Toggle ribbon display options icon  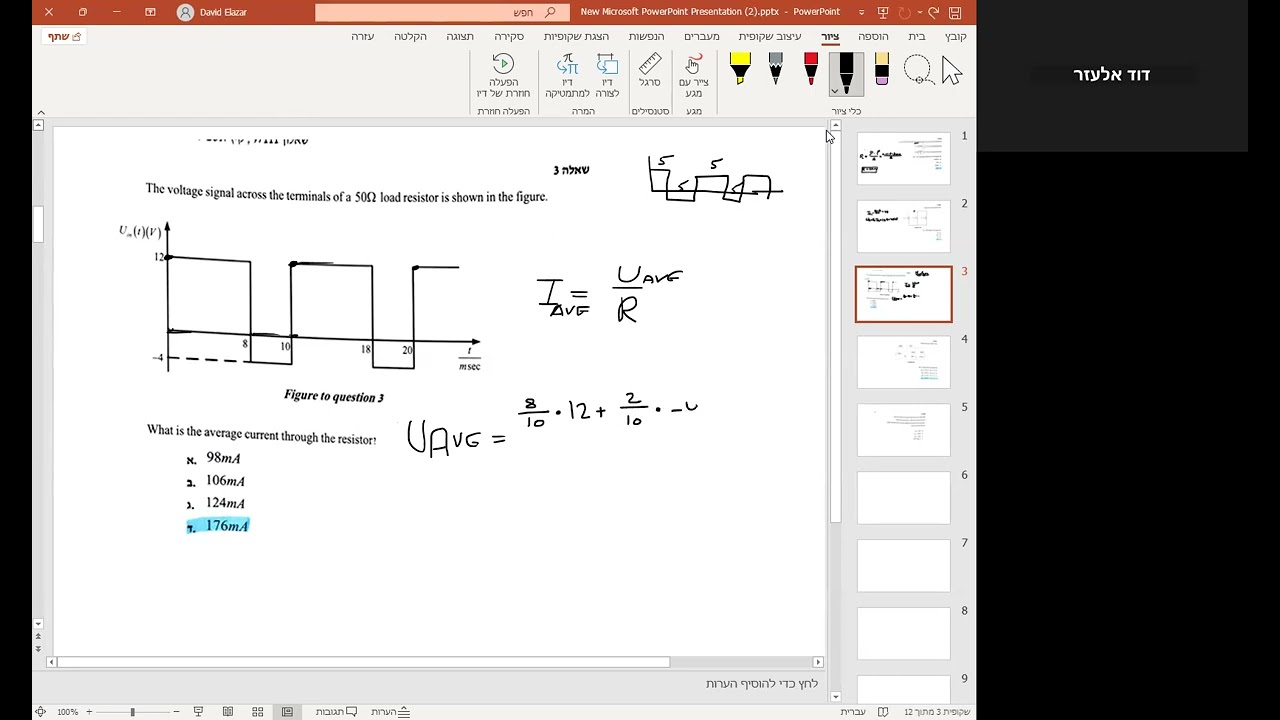click(x=150, y=12)
